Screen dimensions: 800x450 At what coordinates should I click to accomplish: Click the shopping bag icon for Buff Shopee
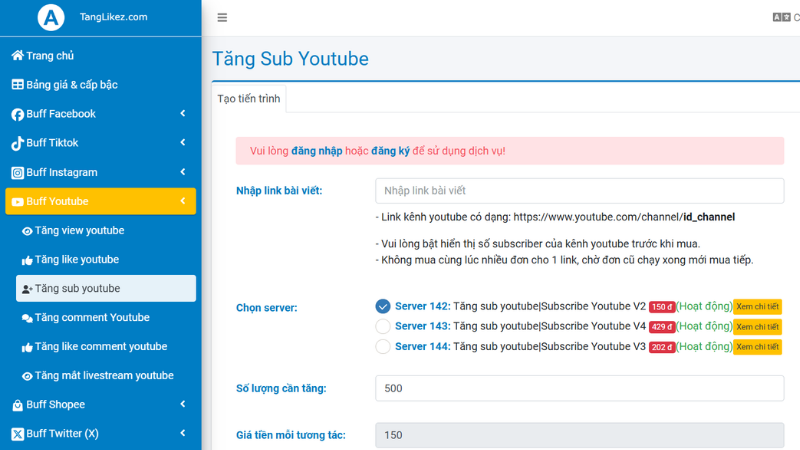[x=17, y=405]
